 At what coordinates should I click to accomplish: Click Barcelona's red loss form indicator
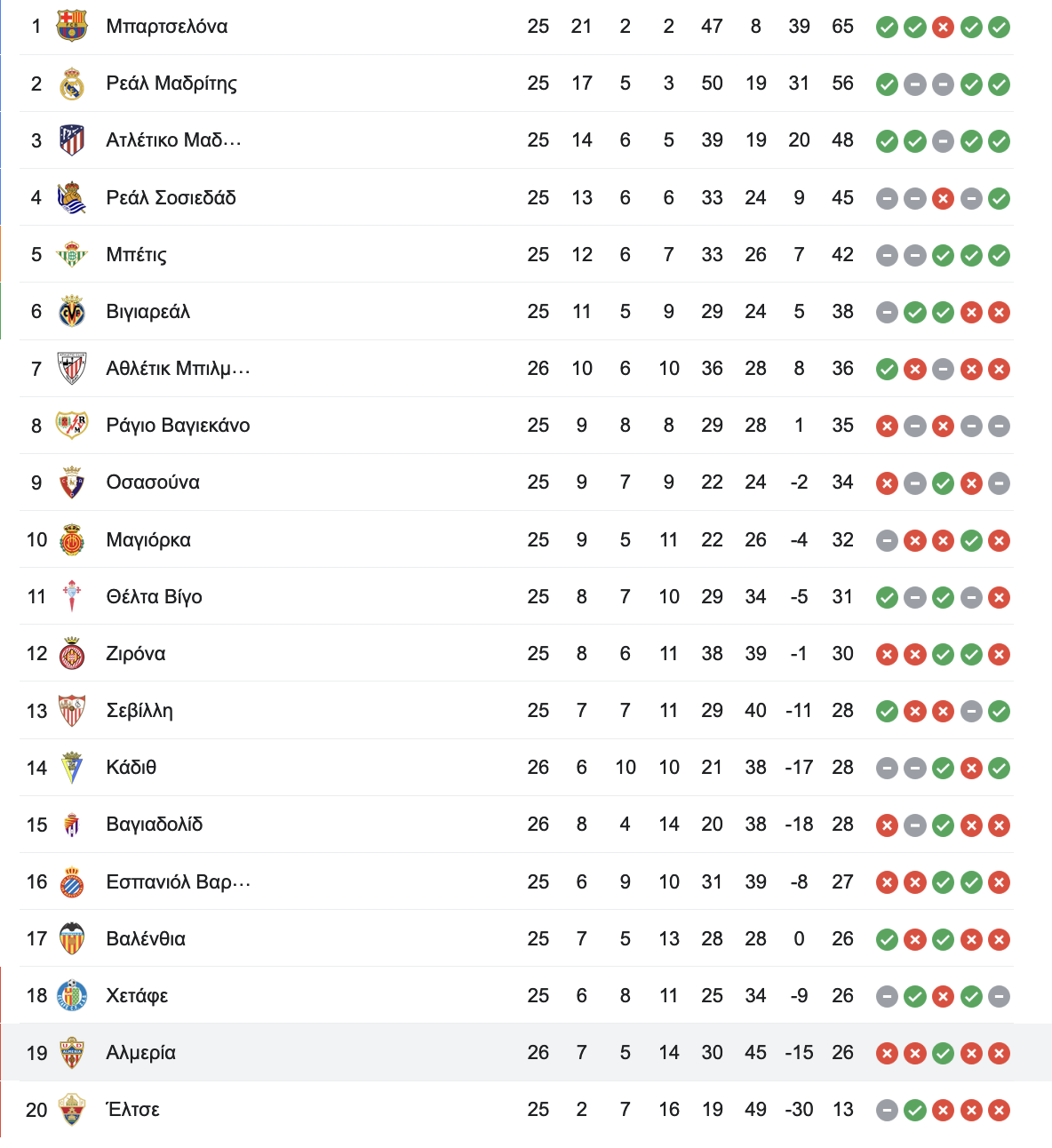[x=943, y=27]
